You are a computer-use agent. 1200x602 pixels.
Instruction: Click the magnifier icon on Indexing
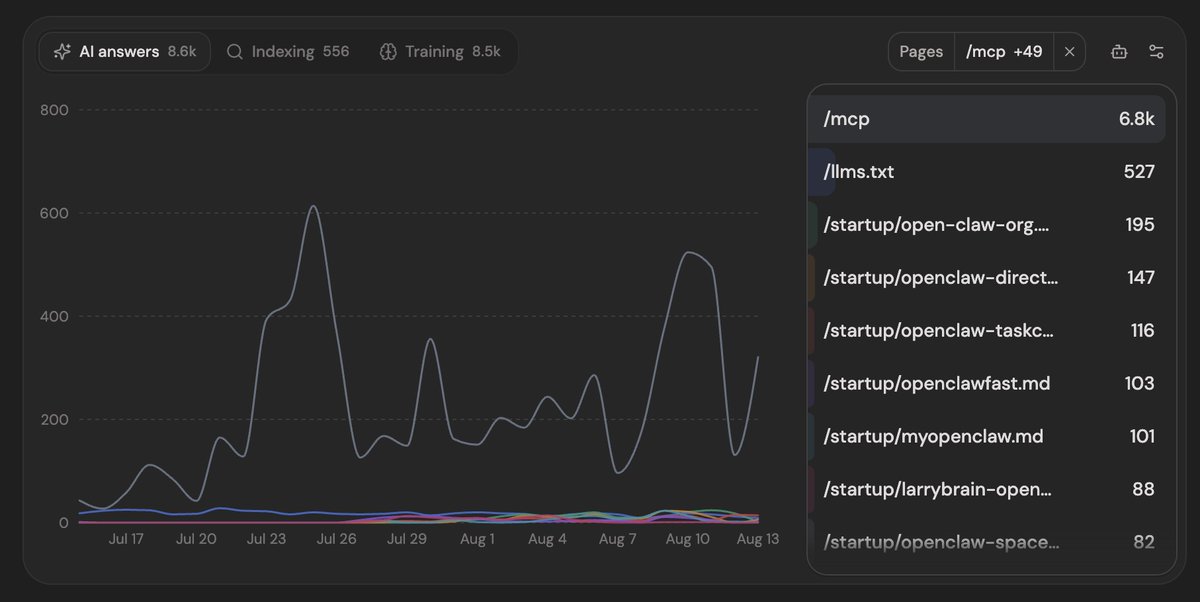pyautogui.click(x=235, y=51)
